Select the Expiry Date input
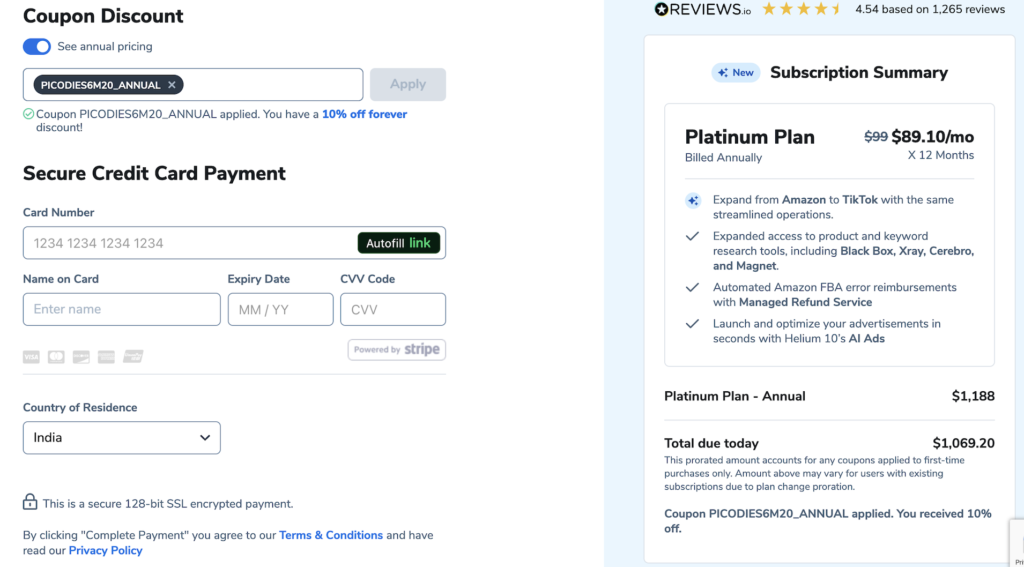 tap(280, 309)
